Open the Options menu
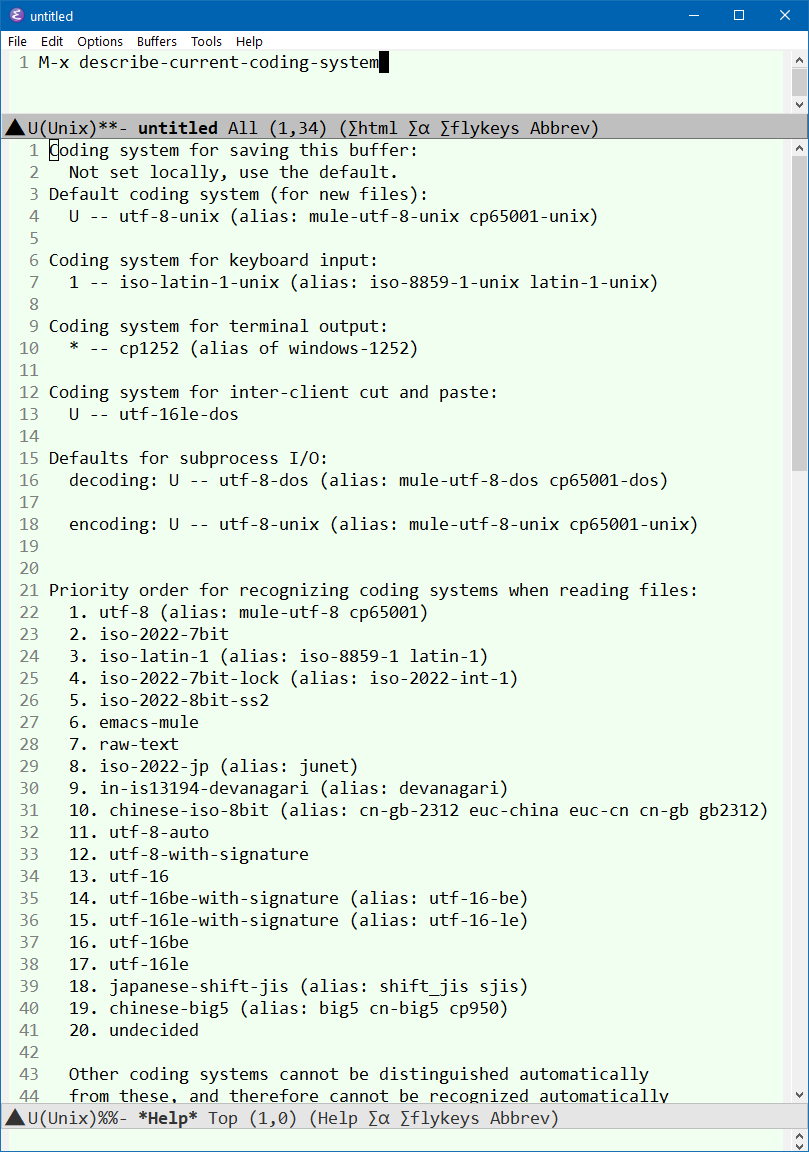 99,42
